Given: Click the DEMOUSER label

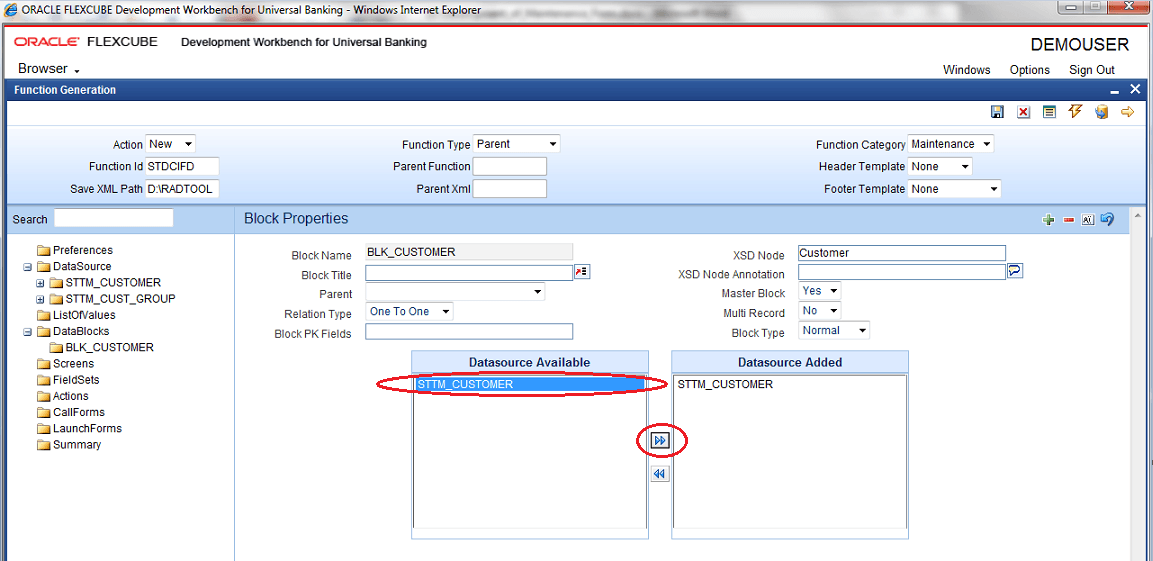Looking at the screenshot, I should point(1079,44).
